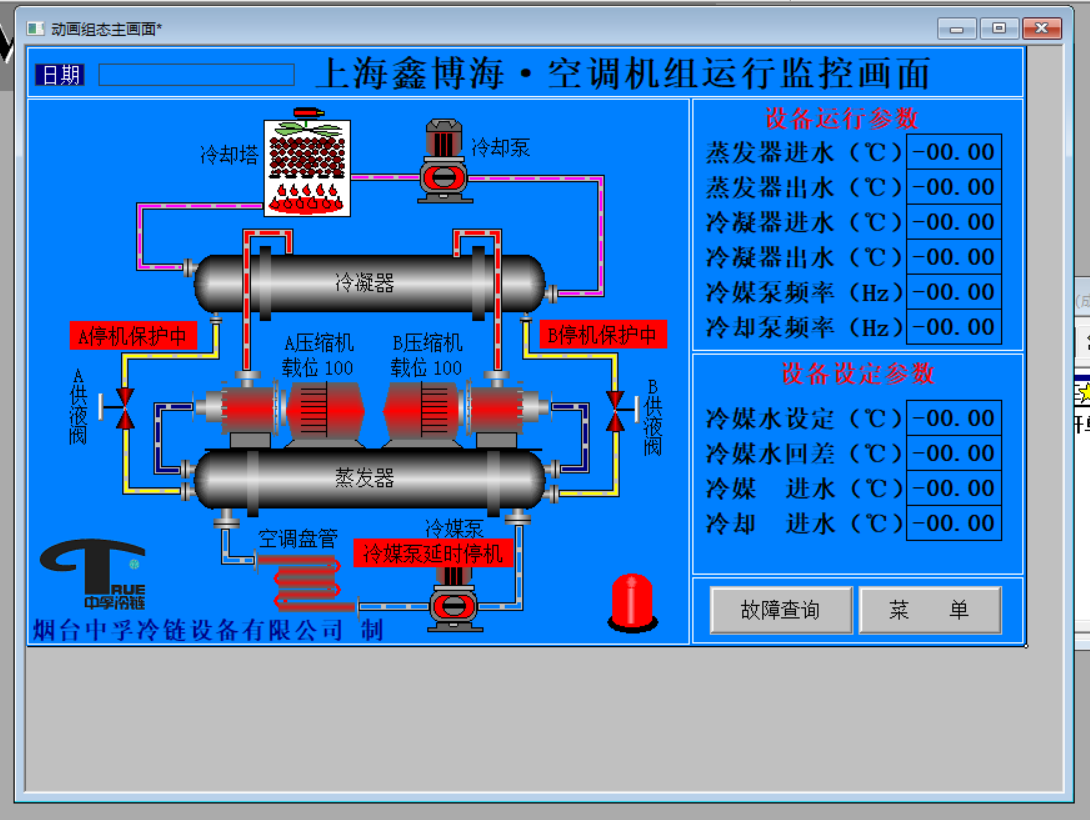Click the condenser (冷凝器) vessel

(369, 284)
